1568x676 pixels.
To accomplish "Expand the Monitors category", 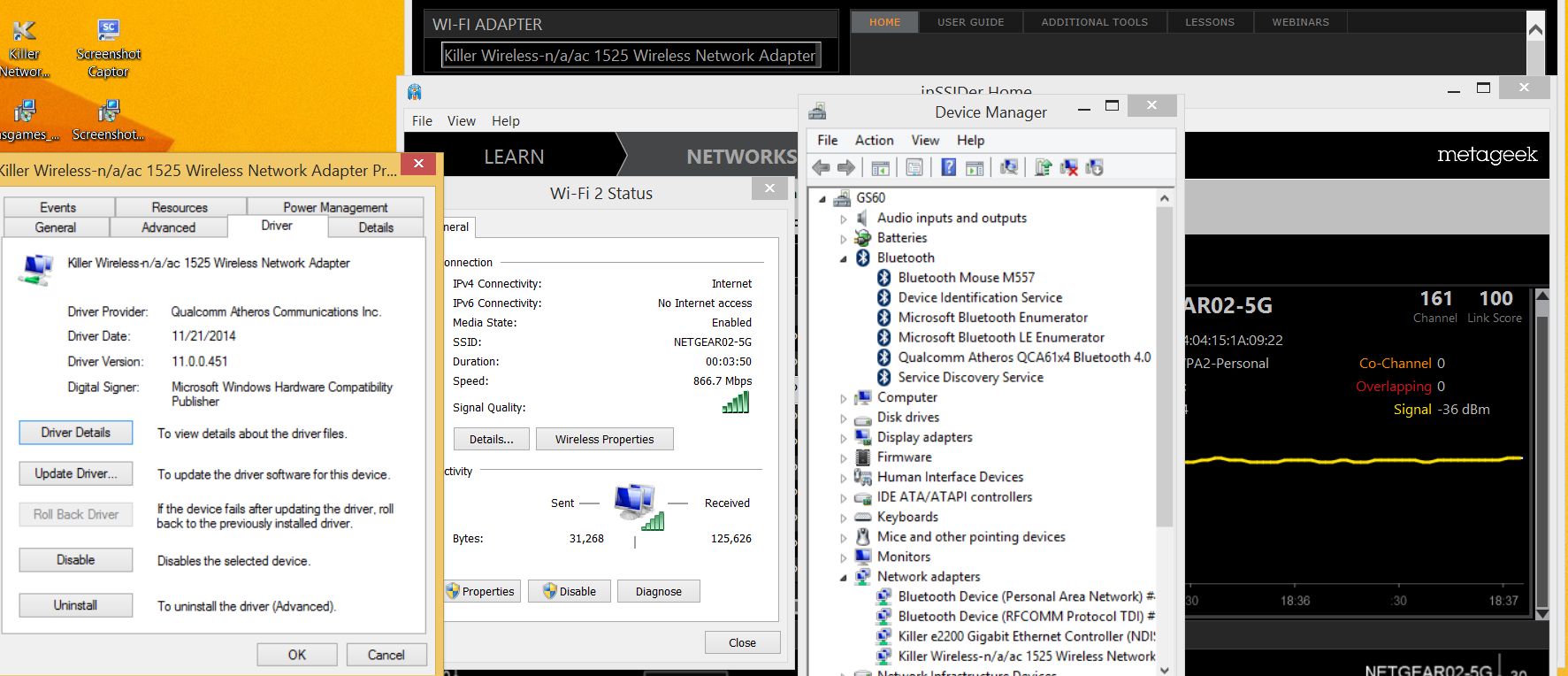I will (x=844, y=557).
